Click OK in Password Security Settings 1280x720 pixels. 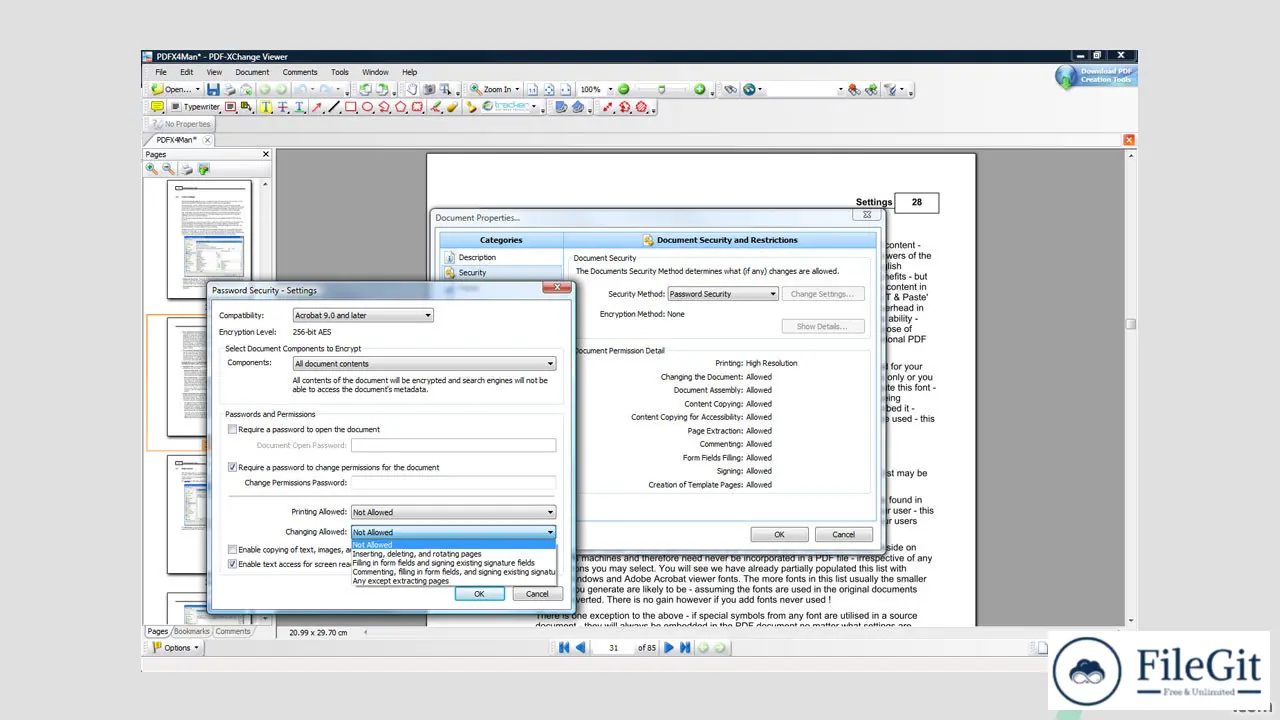coord(479,594)
